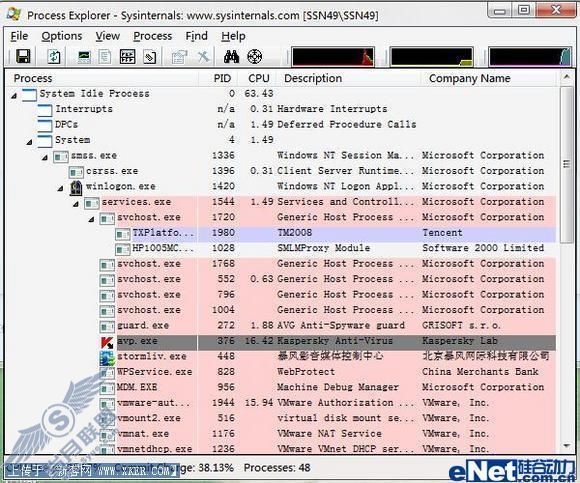Sort by the Company Name column header
Viewport: 580px width, 483px height.
point(489,78)
